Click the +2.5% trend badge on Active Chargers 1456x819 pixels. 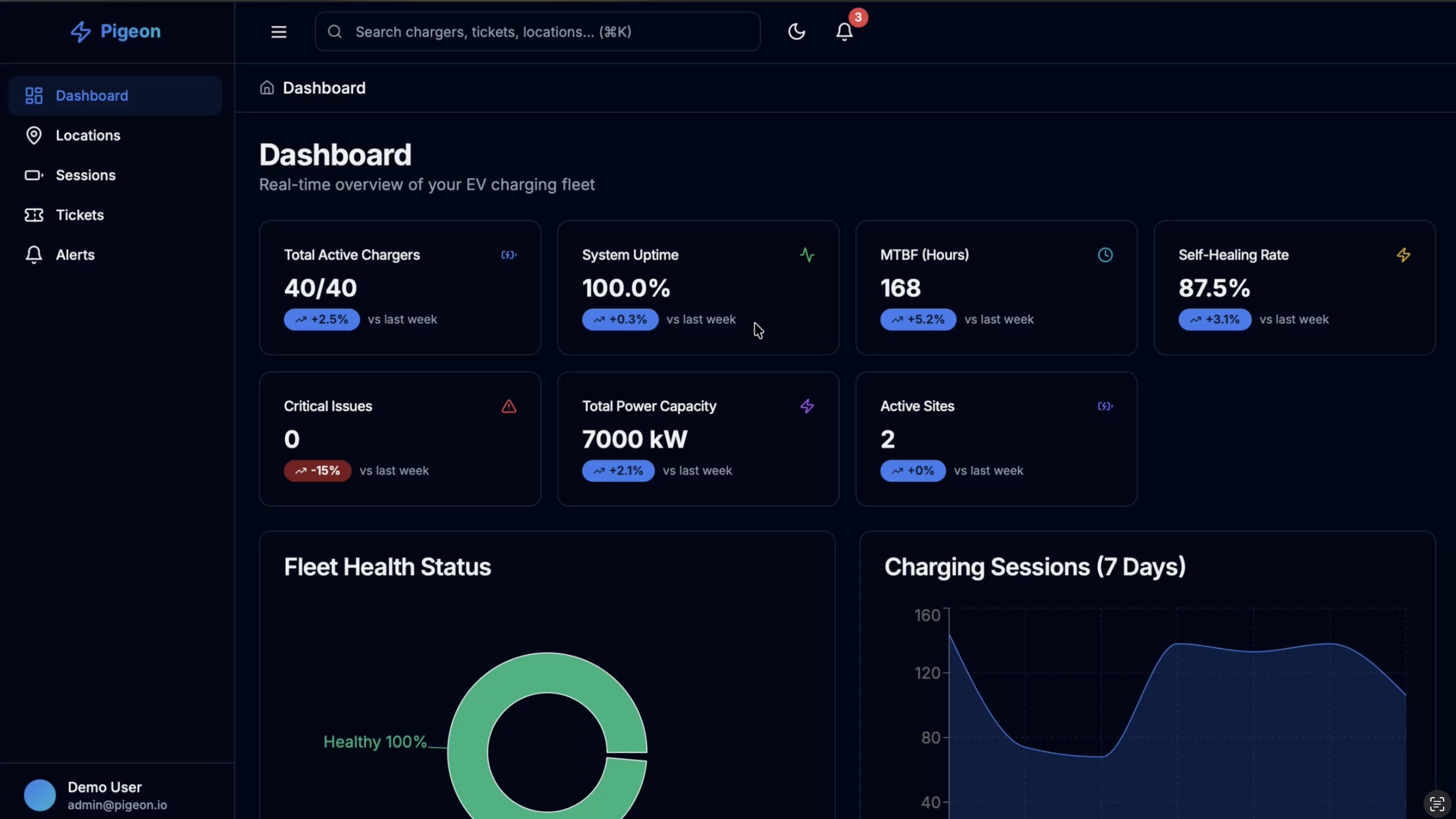click(322, 320)
